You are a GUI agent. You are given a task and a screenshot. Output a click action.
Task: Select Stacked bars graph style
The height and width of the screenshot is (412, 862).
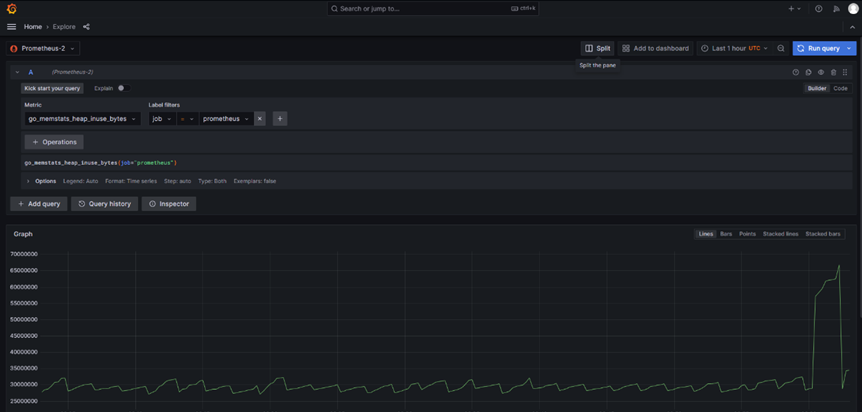point(822,234)
